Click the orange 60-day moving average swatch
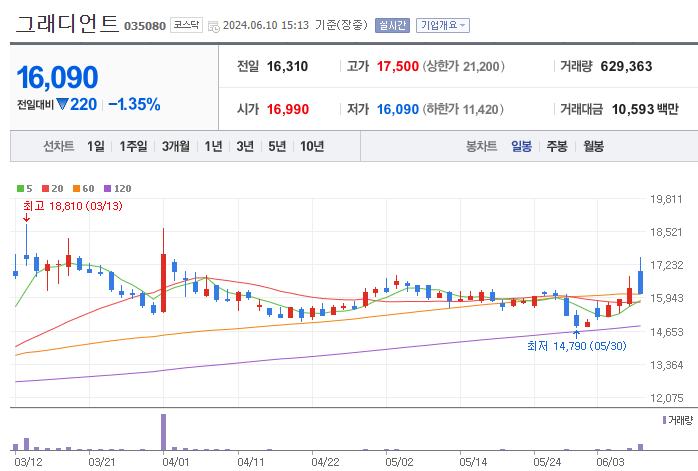The height and width of the screenshot is (471, 698). (77, 188)
